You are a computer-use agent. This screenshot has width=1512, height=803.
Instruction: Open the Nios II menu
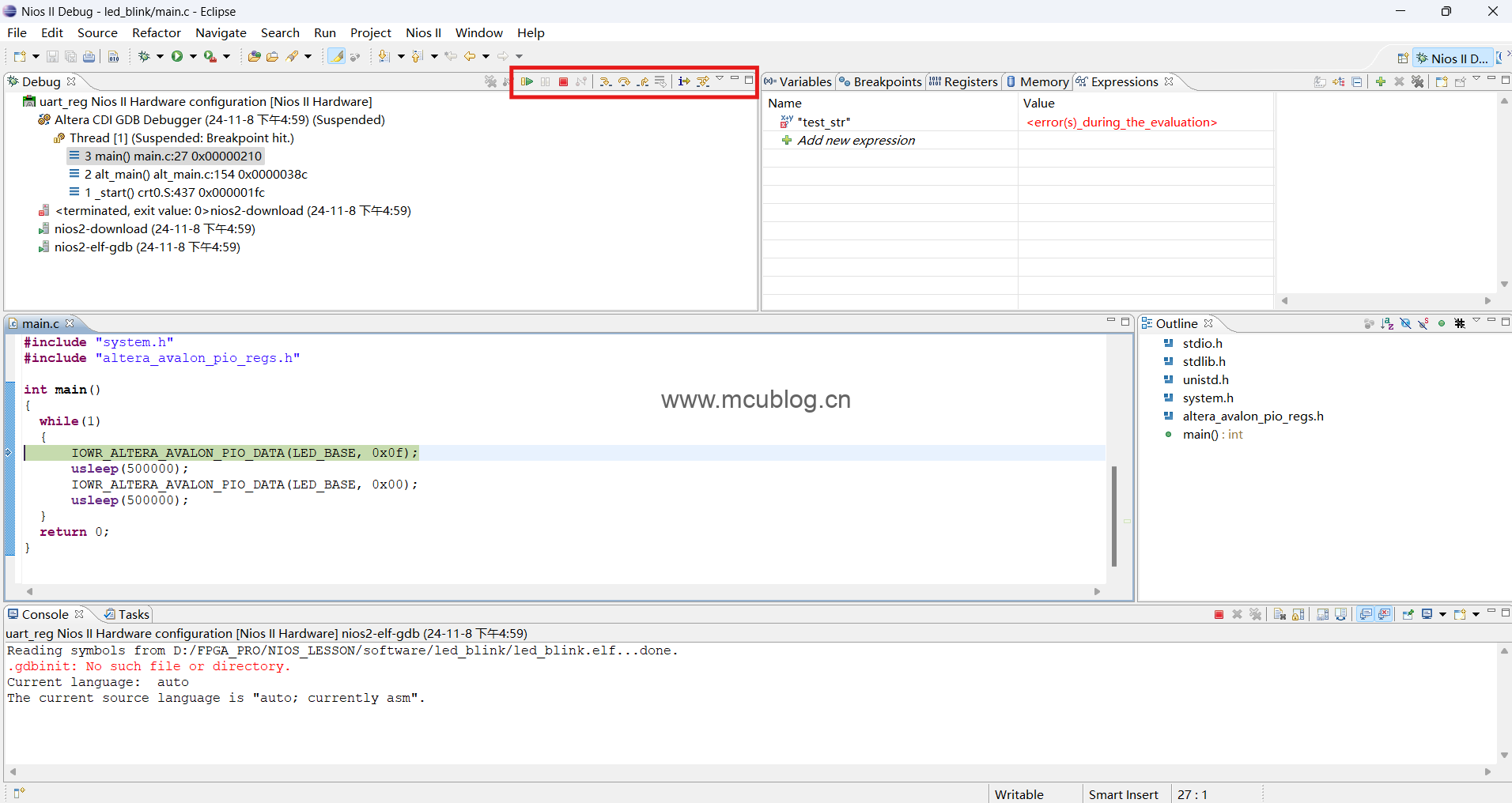tap(423, 32)
